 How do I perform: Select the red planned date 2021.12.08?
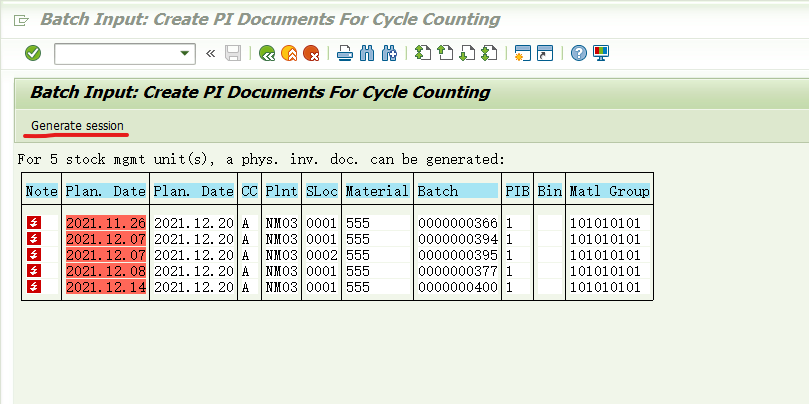click(x=106, y=271)
